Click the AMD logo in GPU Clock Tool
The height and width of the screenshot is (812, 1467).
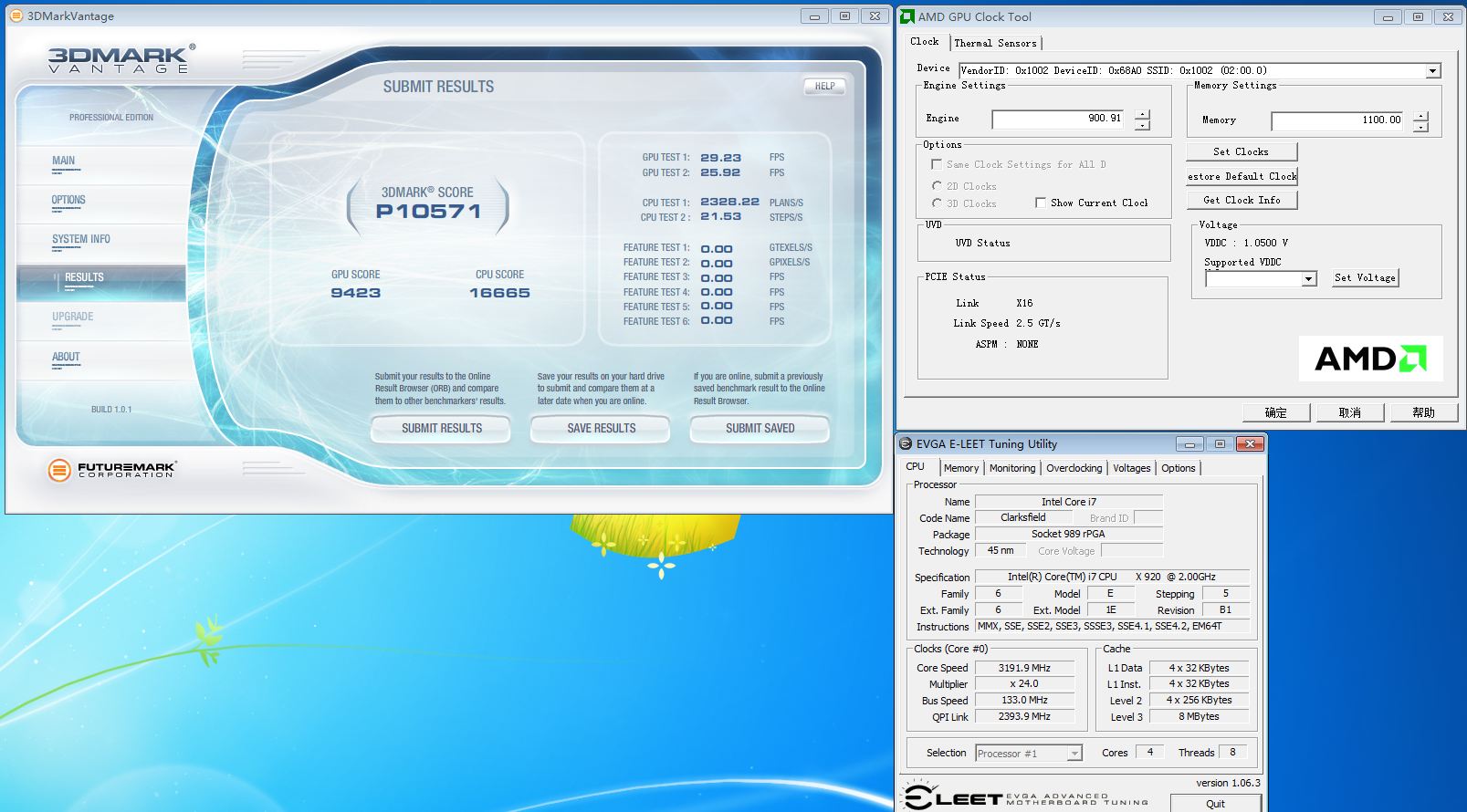1370,359
